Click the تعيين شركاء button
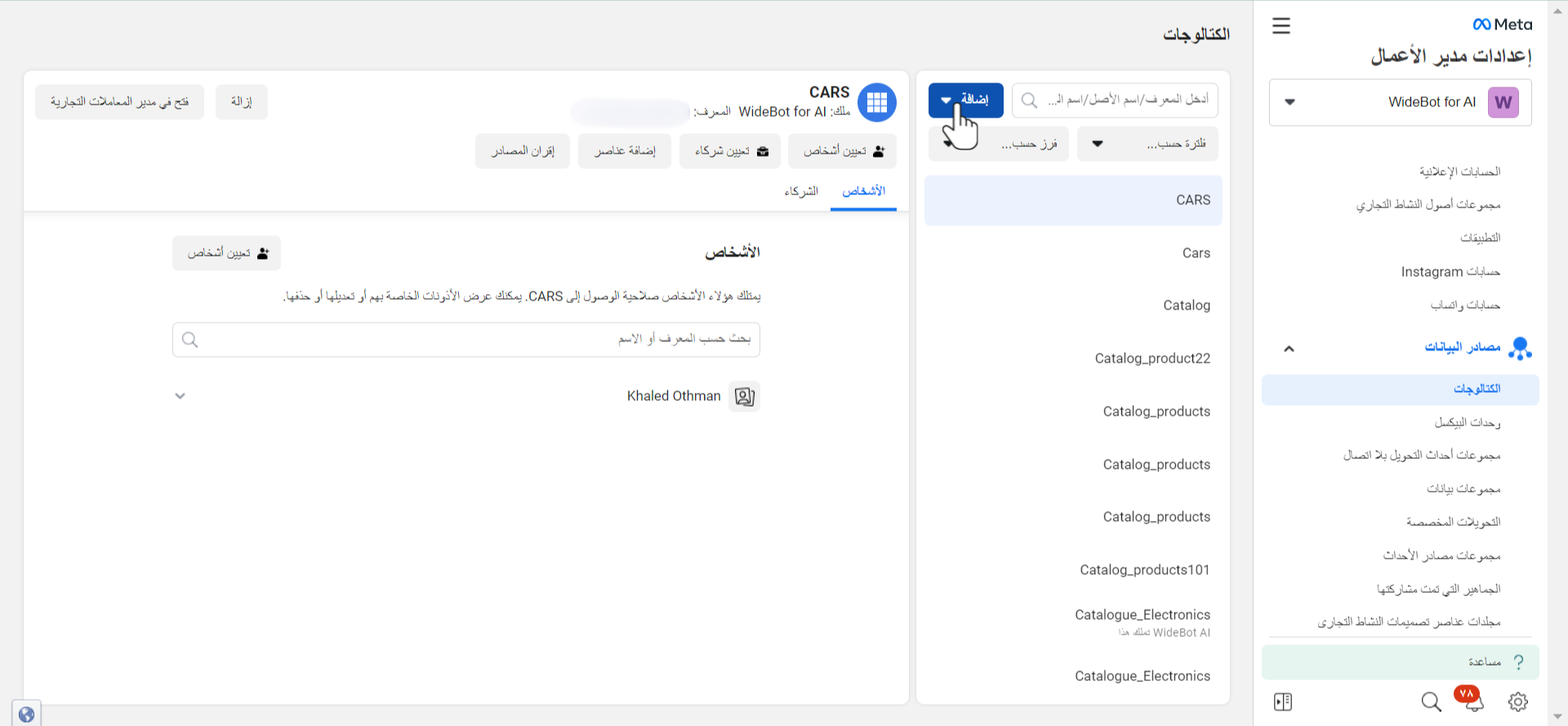Image resolution: width=1568 pixels, height=726 pixels. click(x=730, y=151)
